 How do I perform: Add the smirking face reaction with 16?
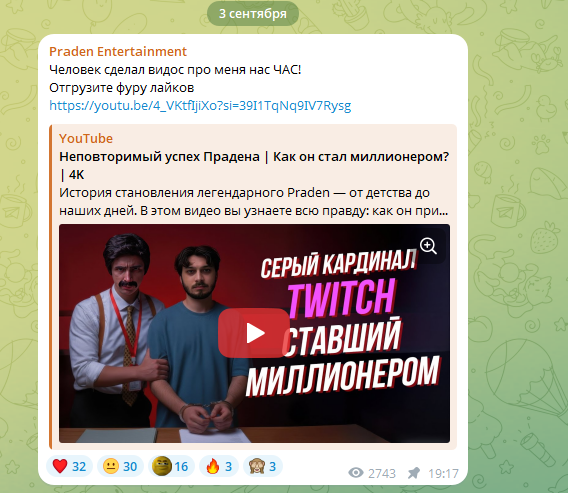[x=171, y=466]
